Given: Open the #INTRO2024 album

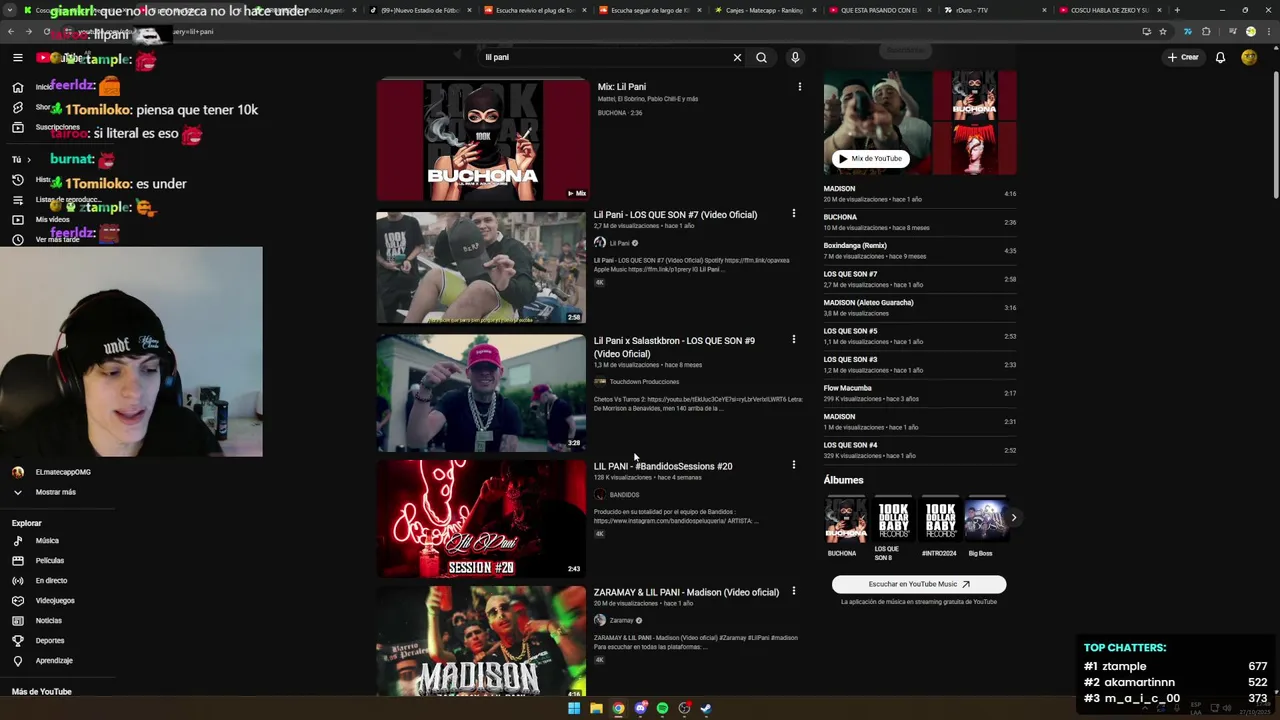Looking at the screenshot, I should 940,520.
